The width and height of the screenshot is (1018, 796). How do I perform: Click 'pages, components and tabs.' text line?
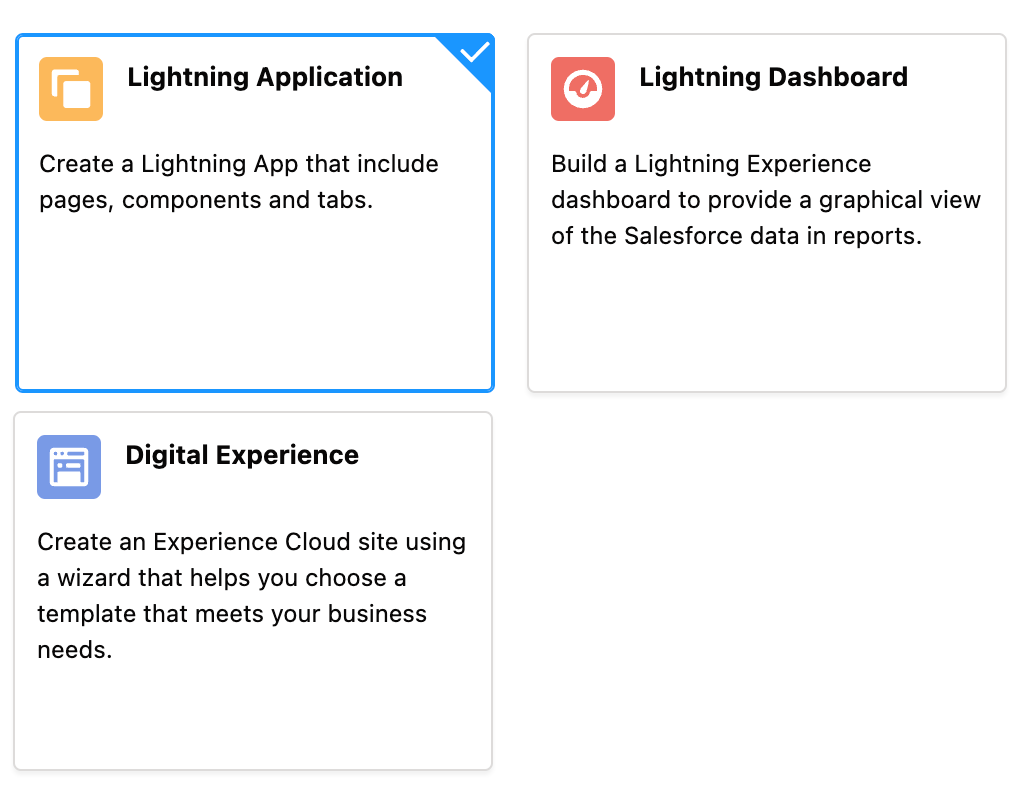click(206, 200)
